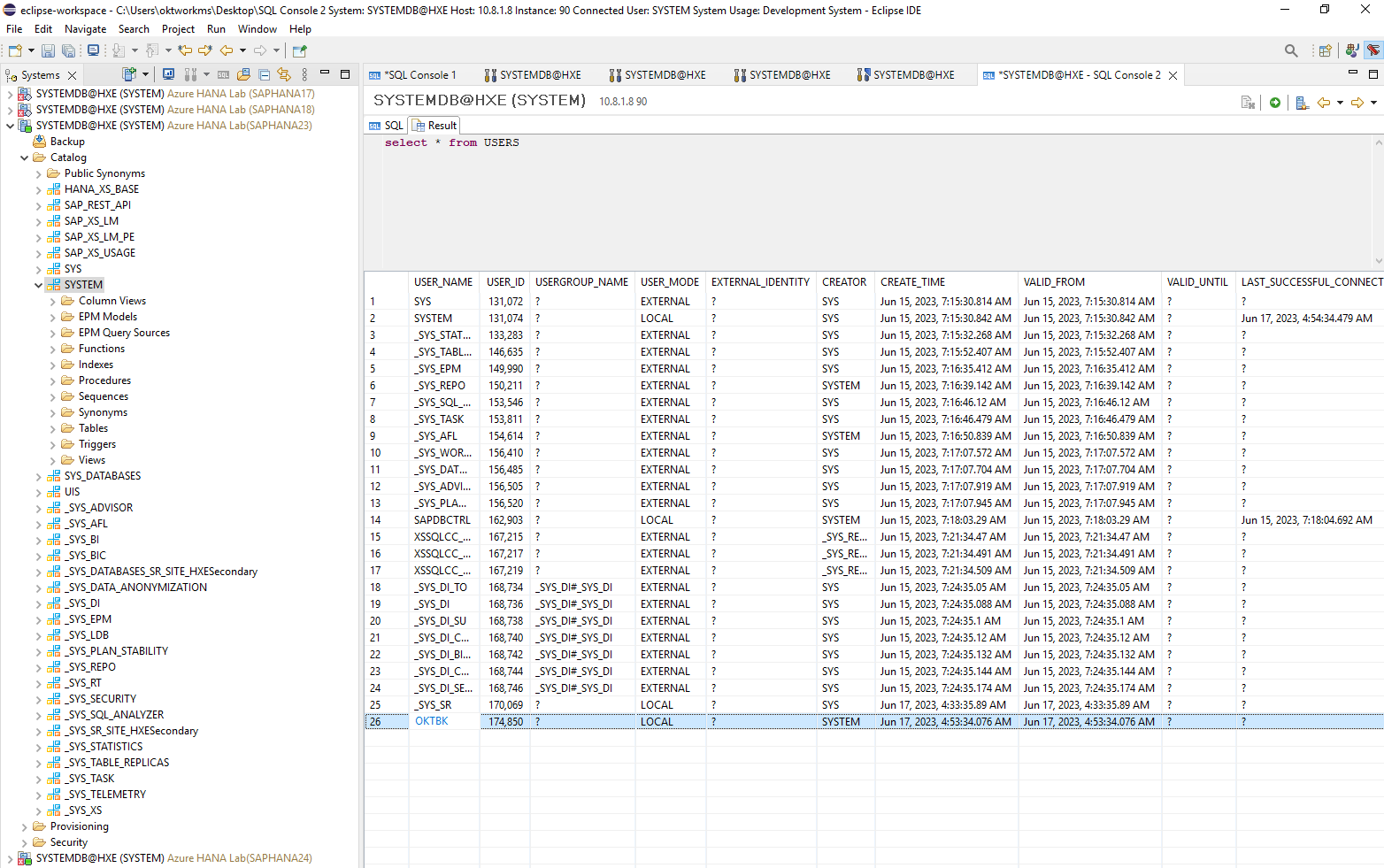This screenshot has height=868, width=1384.
Task: Click CREATE_TIME column header
Action: [x=912, y=282]
